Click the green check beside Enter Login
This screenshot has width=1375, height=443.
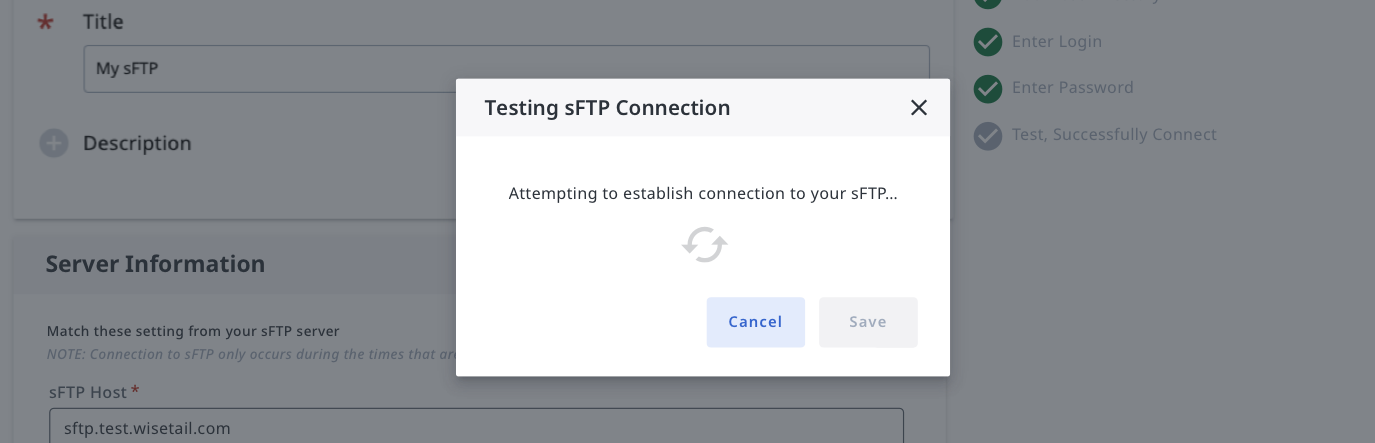(988, 42)
